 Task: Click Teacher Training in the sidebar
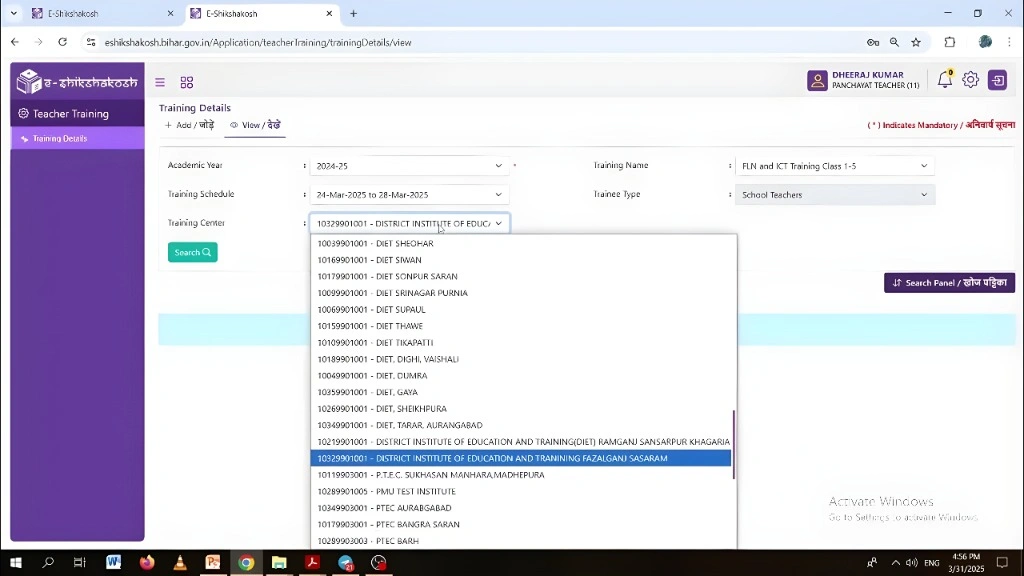(x=69, y=114)
